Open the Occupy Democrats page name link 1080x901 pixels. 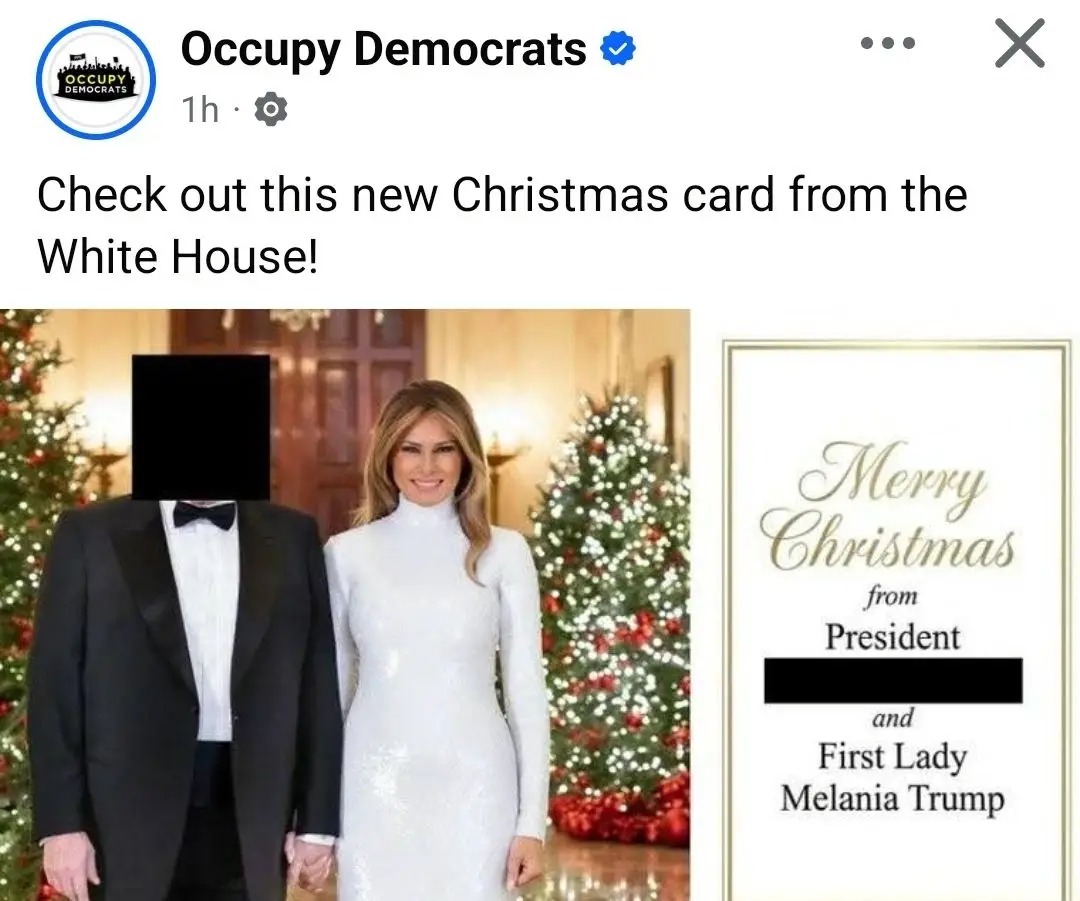384,50
